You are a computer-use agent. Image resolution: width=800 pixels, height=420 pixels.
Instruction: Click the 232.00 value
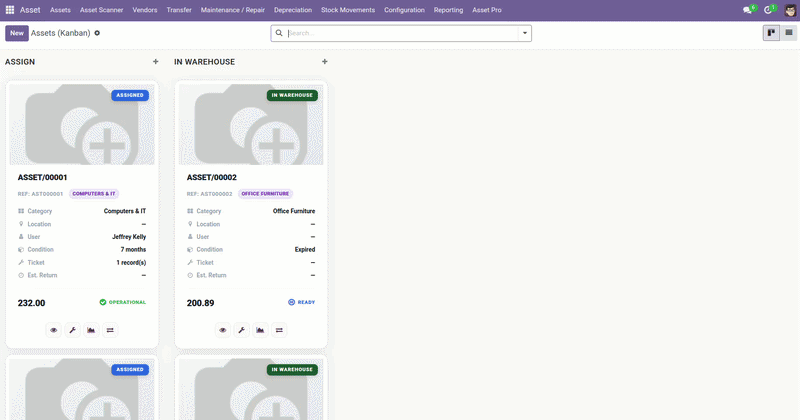point(32,303)
